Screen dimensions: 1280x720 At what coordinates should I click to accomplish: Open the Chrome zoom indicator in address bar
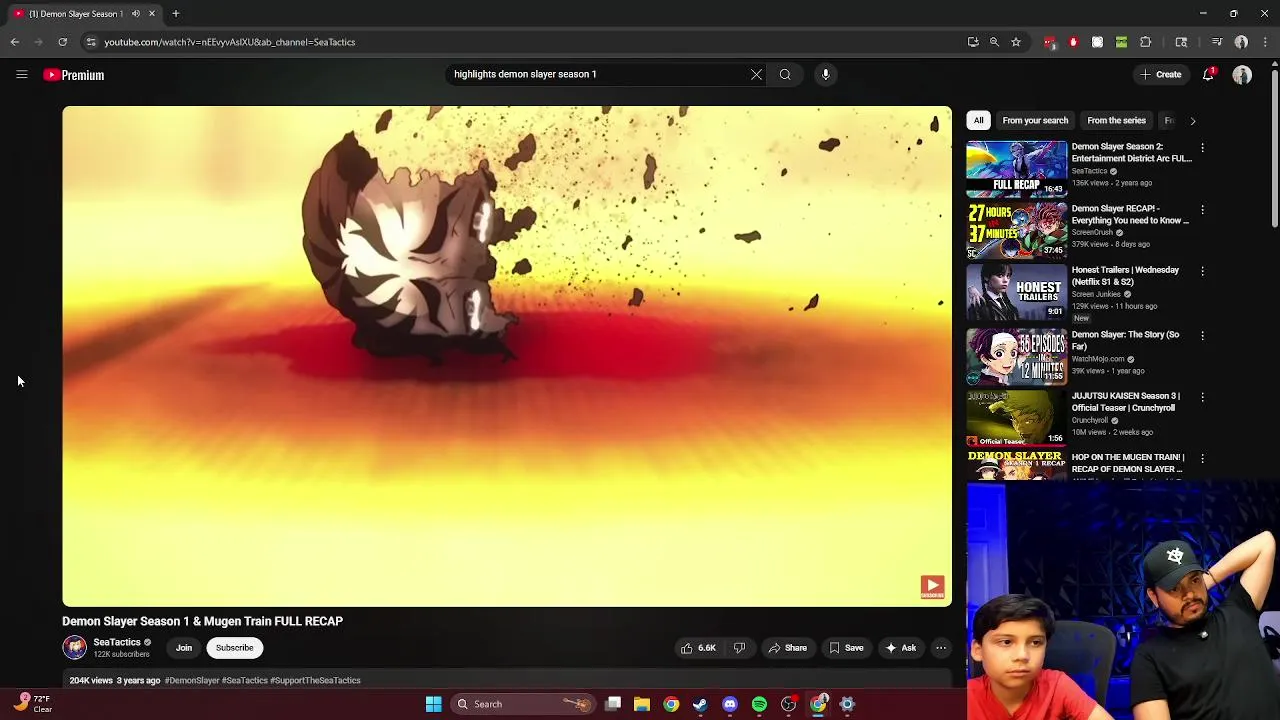click(x=994, y=42)
